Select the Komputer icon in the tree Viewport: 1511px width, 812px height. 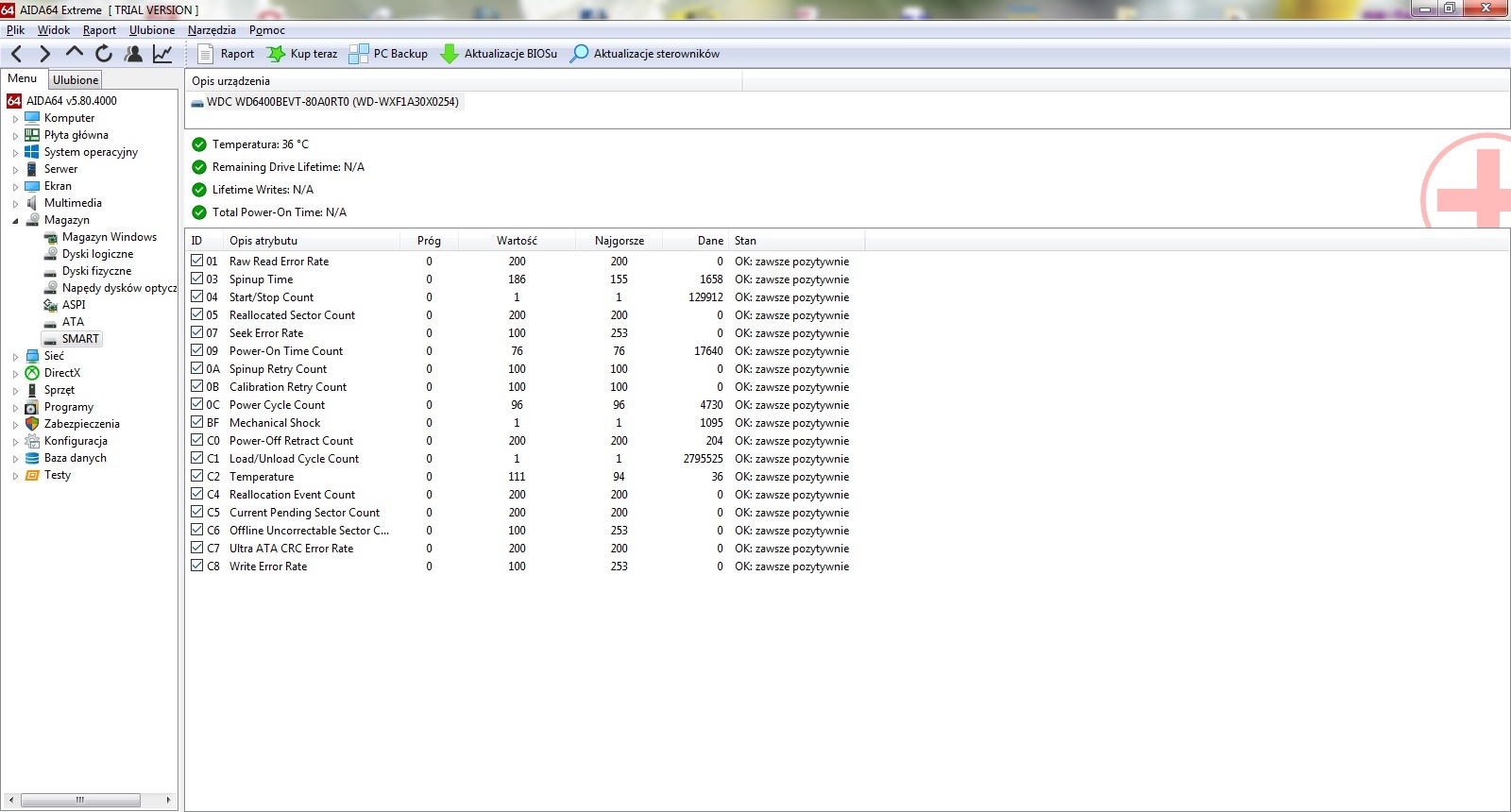click(x=33, y=118)
